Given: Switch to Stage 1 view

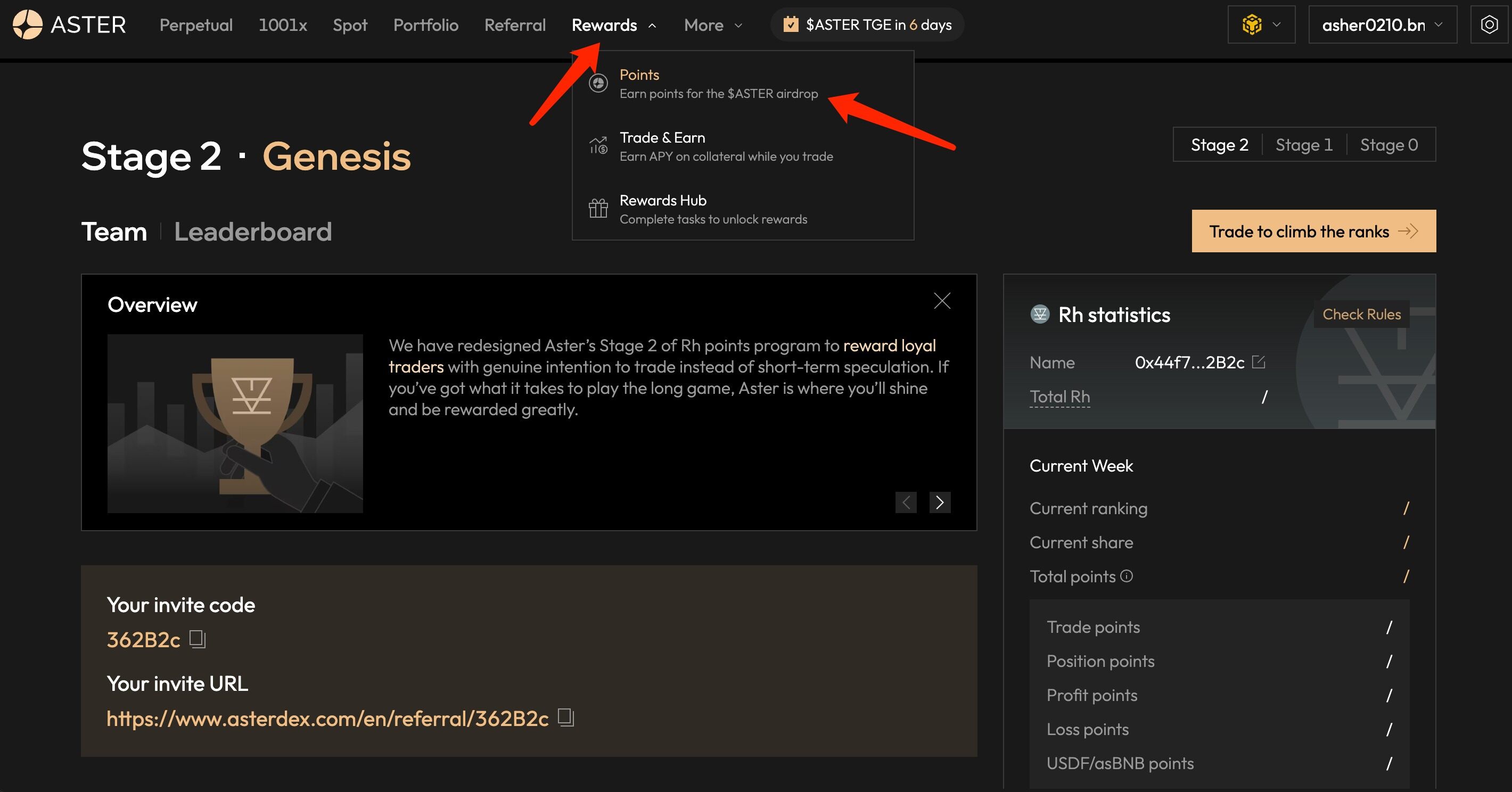Looking at the screenshot, I should [1304, 144].
